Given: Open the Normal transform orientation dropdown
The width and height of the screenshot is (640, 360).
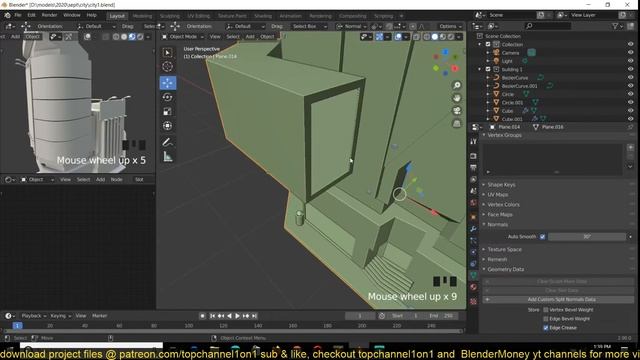Looking at the screenshot, I should [x=350, y=27].
